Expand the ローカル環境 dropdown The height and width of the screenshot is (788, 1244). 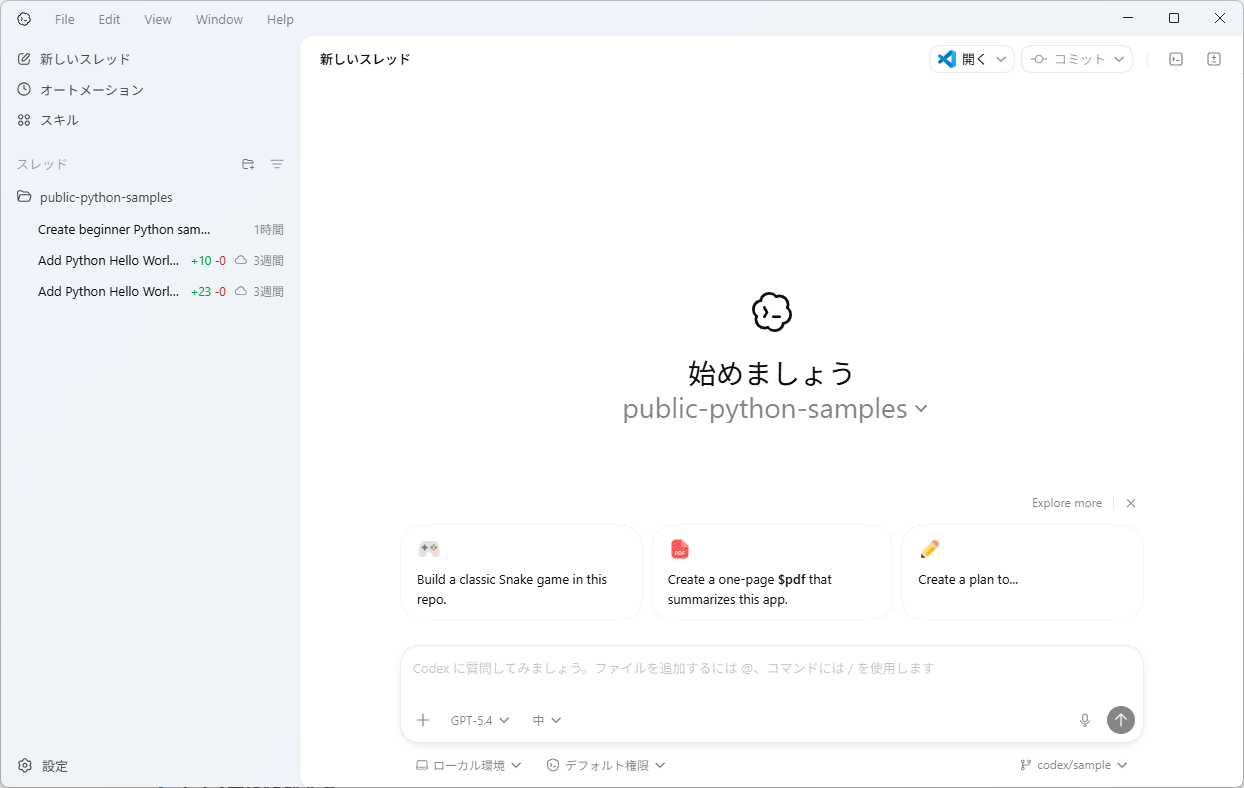[469, 765]
